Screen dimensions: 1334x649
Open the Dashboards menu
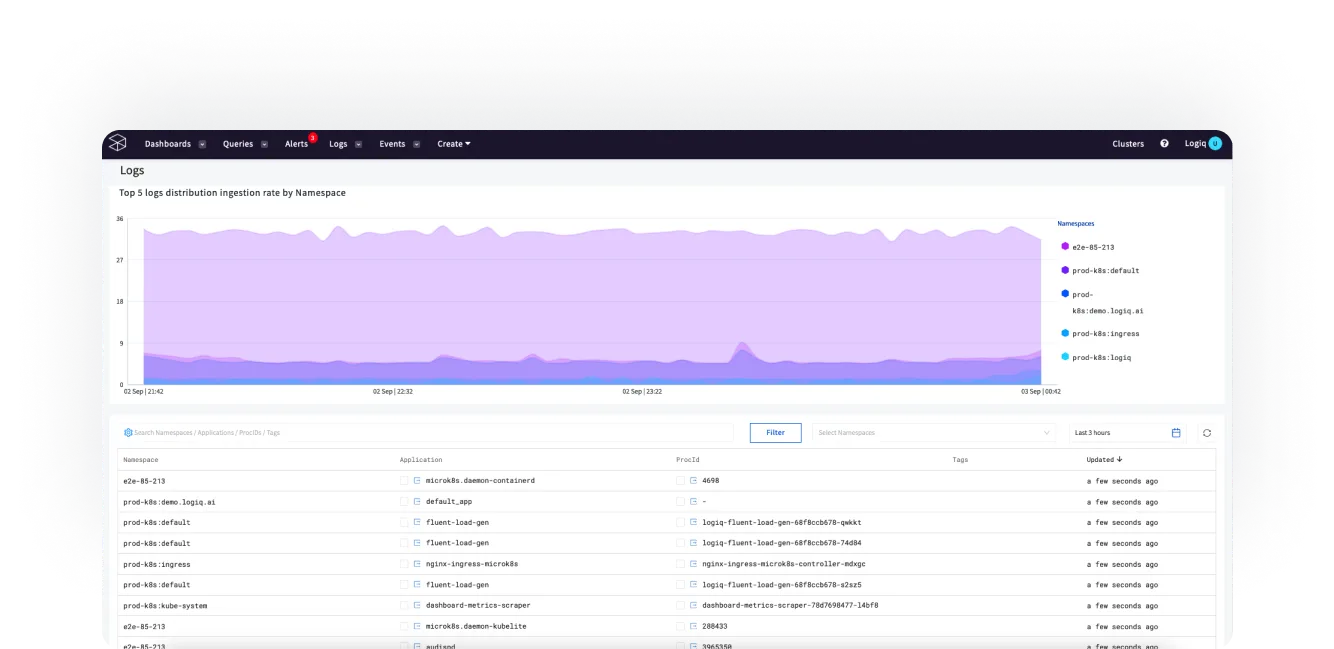(x=168, y=144)
